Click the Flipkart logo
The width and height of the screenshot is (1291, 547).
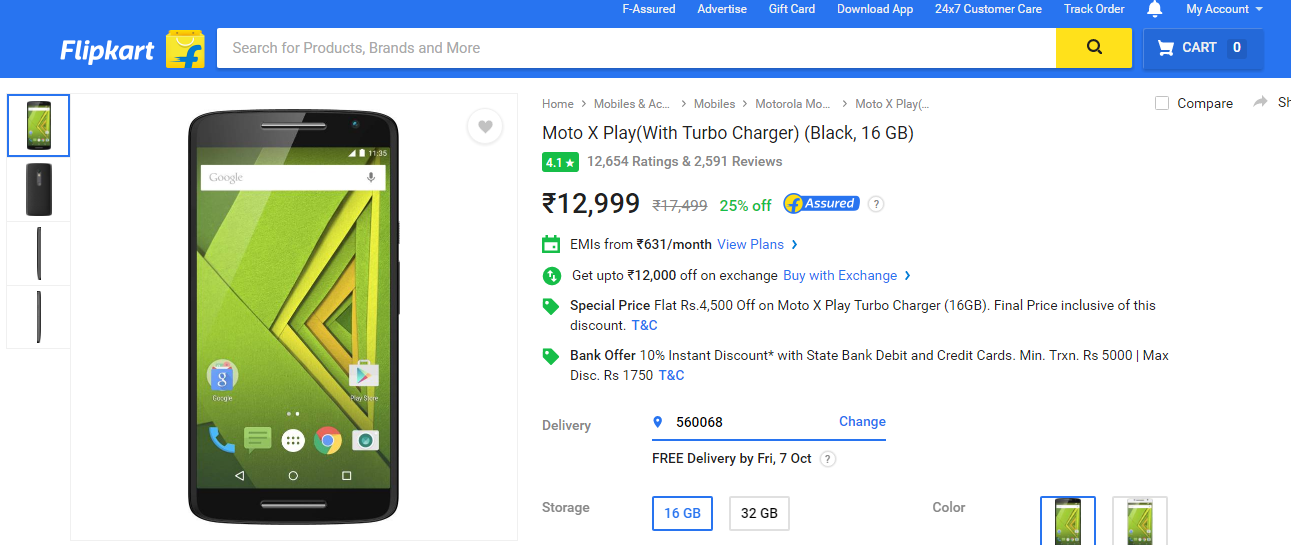(132, 48)
